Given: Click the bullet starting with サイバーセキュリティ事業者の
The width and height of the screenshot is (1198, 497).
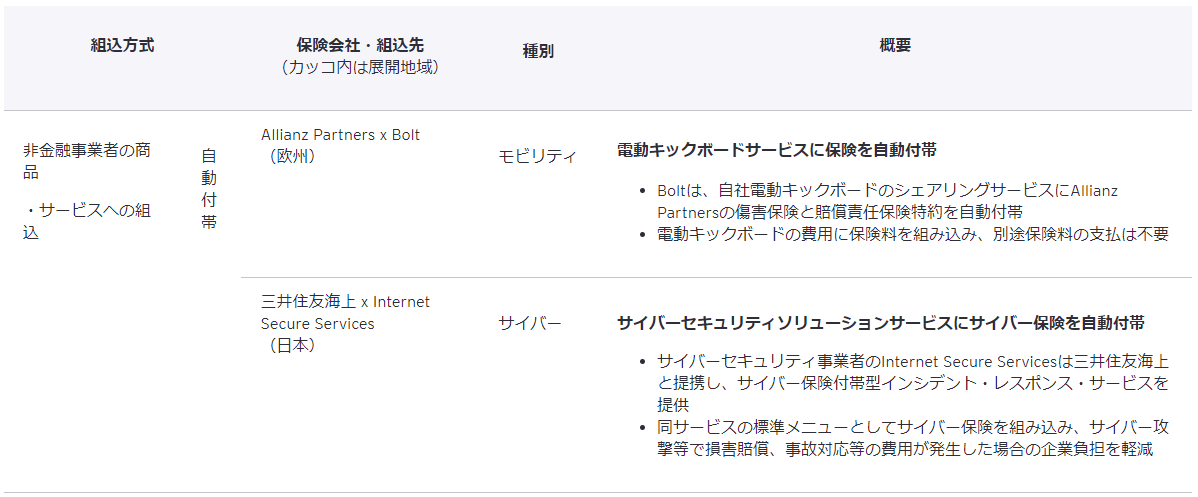Looking at the screenshot, I should 912,383.
